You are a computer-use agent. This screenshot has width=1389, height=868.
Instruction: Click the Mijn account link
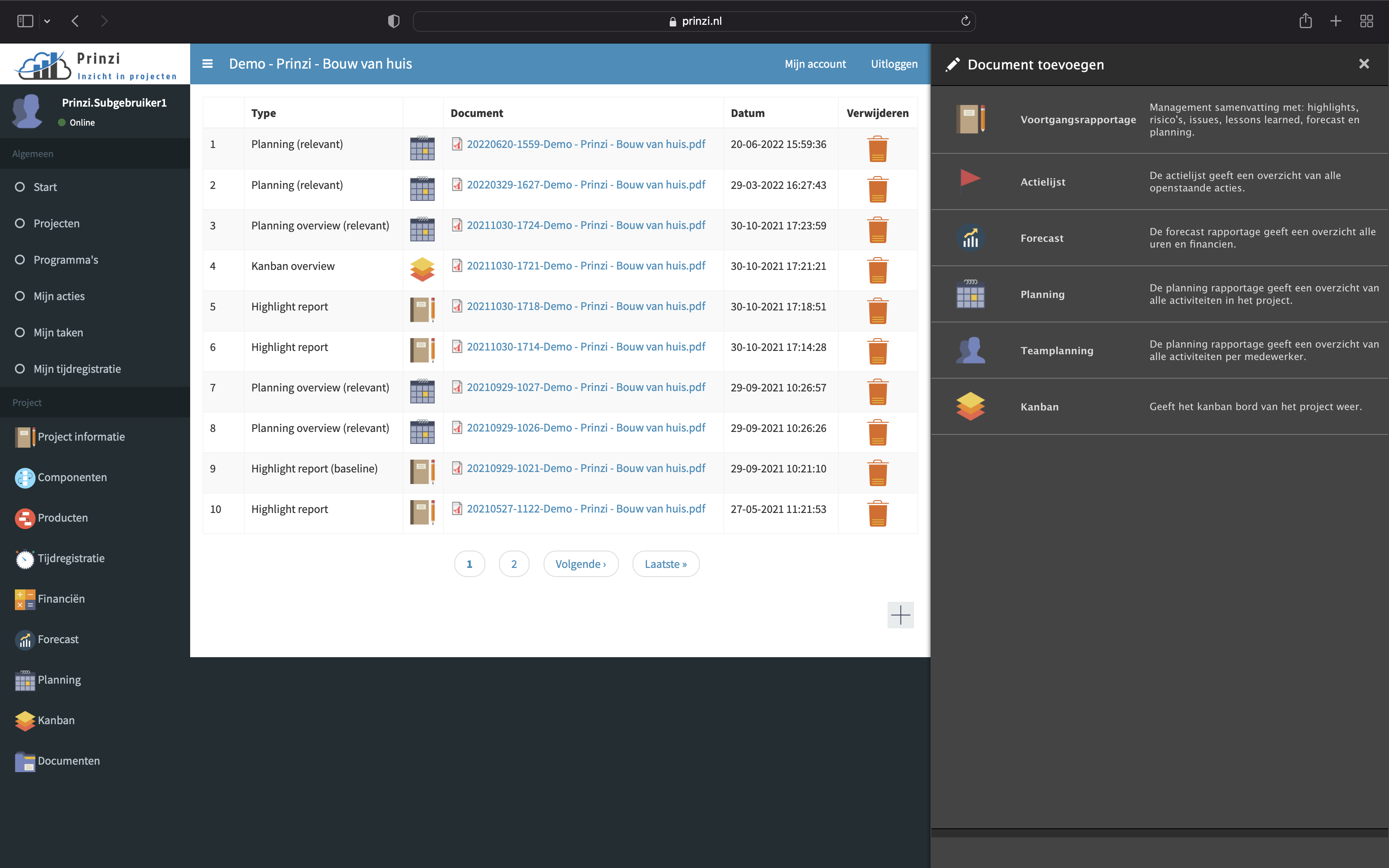coord(815,64)
